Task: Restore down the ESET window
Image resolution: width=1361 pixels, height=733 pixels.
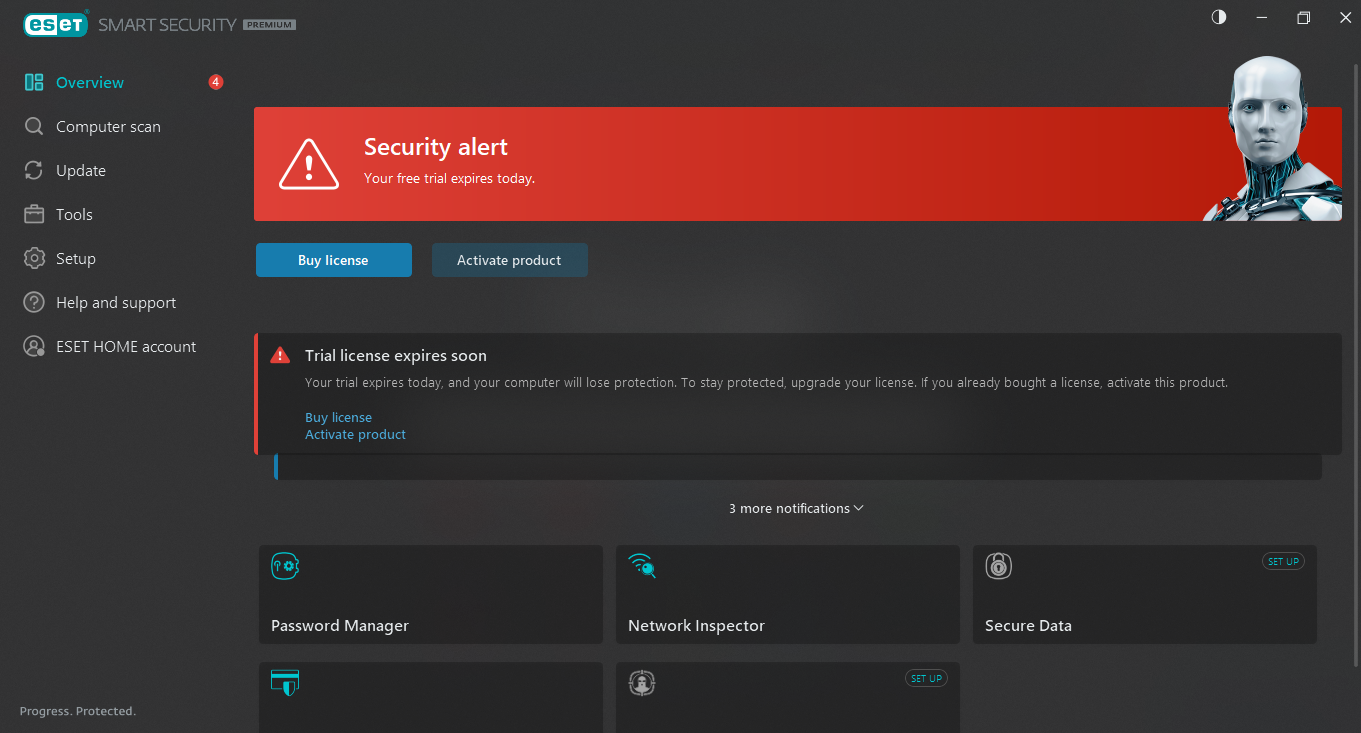Action: click(x=1304, y=18)
